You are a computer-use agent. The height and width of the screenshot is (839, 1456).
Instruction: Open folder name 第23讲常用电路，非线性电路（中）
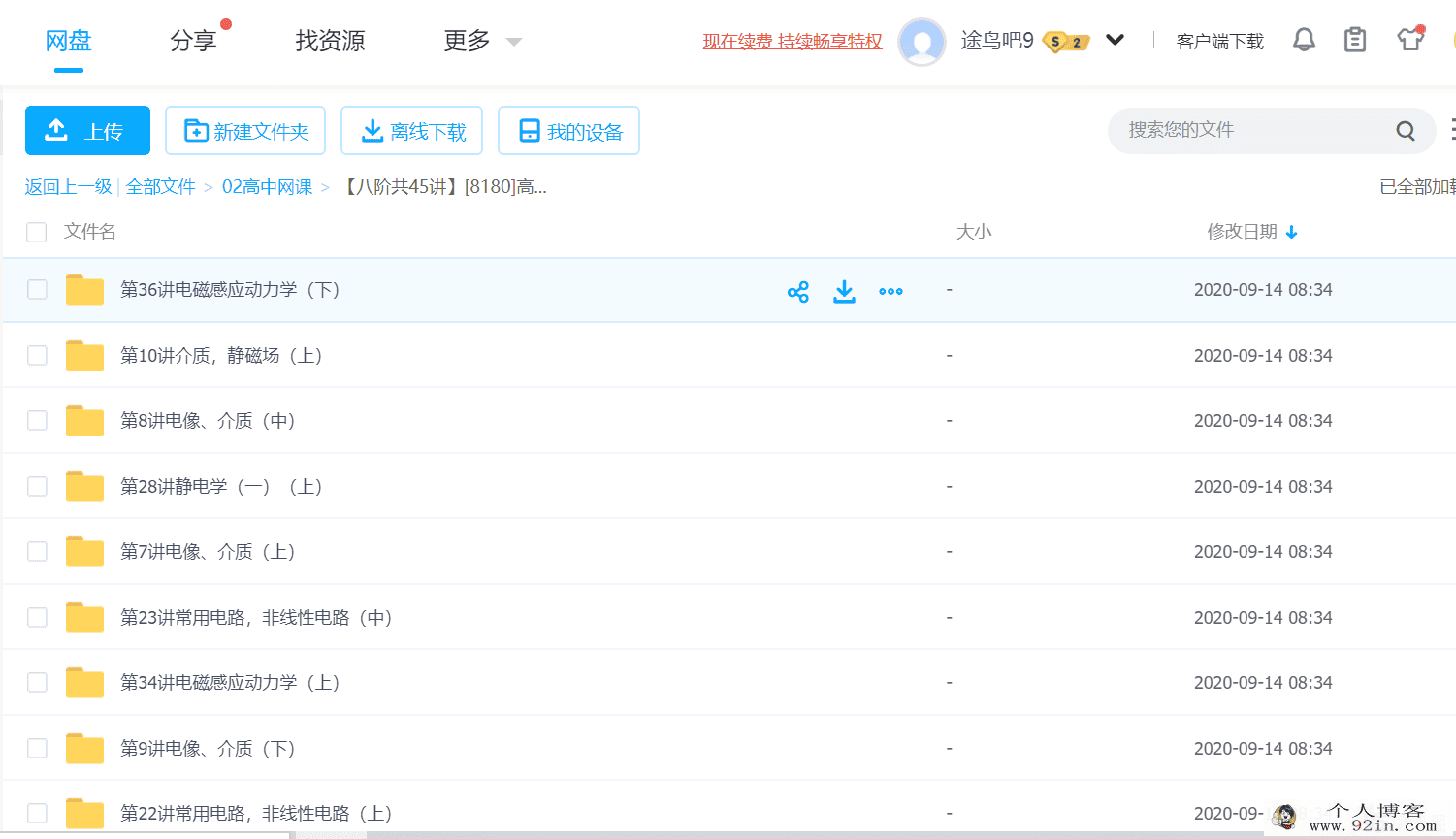[x=256, y=618]
